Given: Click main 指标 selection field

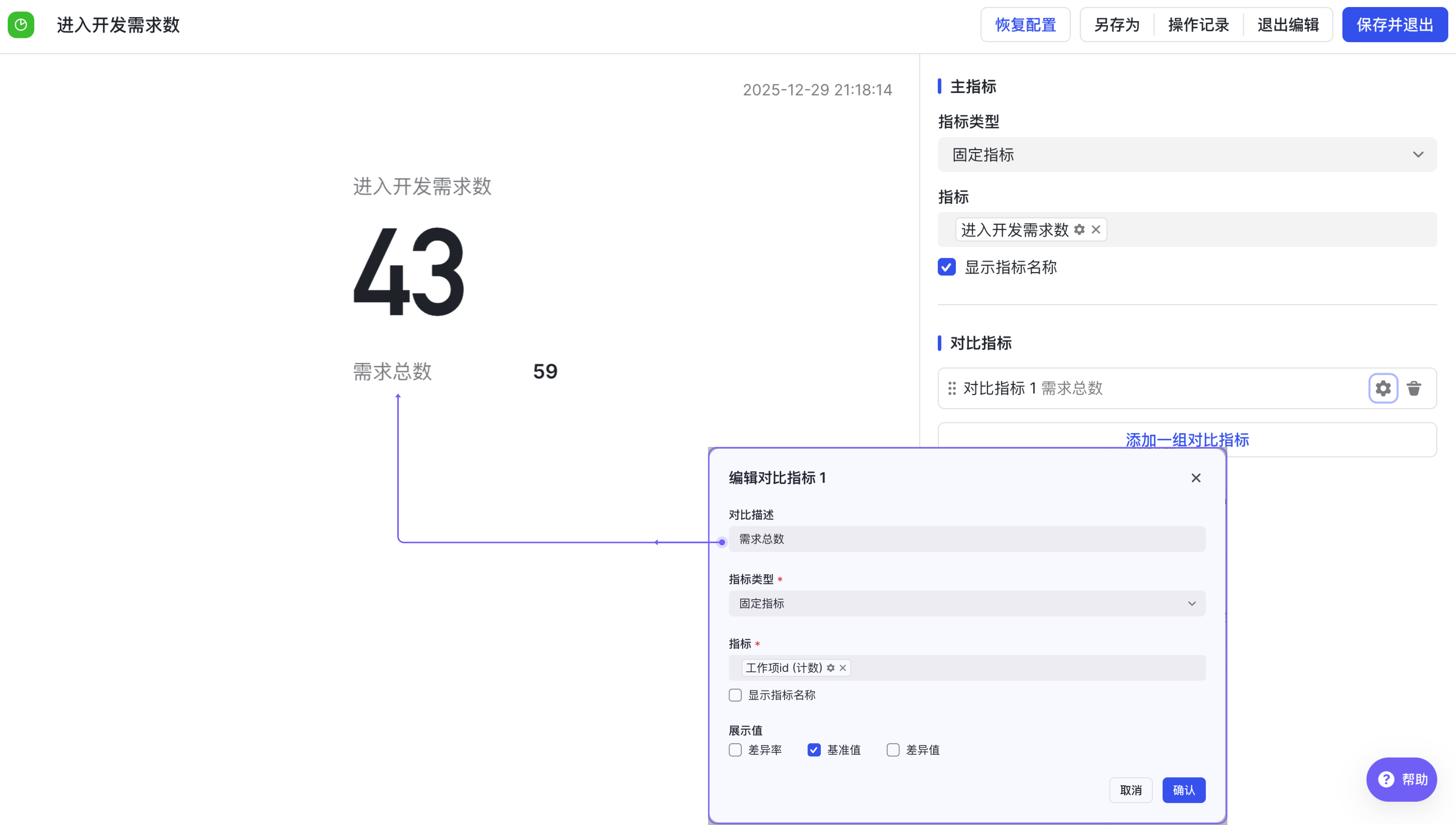Looking at the screenshot, I should pos(1187,229).
